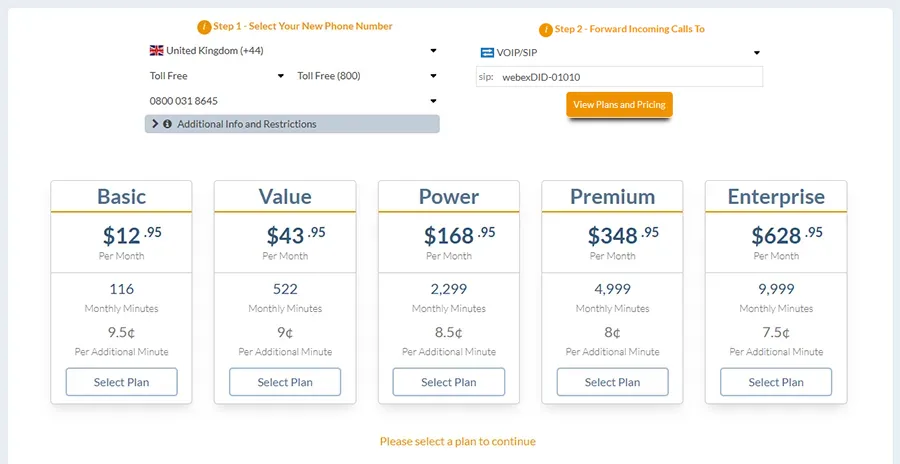Viewport: 900px width, 464px height.
Task: Click the Enterprise plan heading
Action: [776, 197]
